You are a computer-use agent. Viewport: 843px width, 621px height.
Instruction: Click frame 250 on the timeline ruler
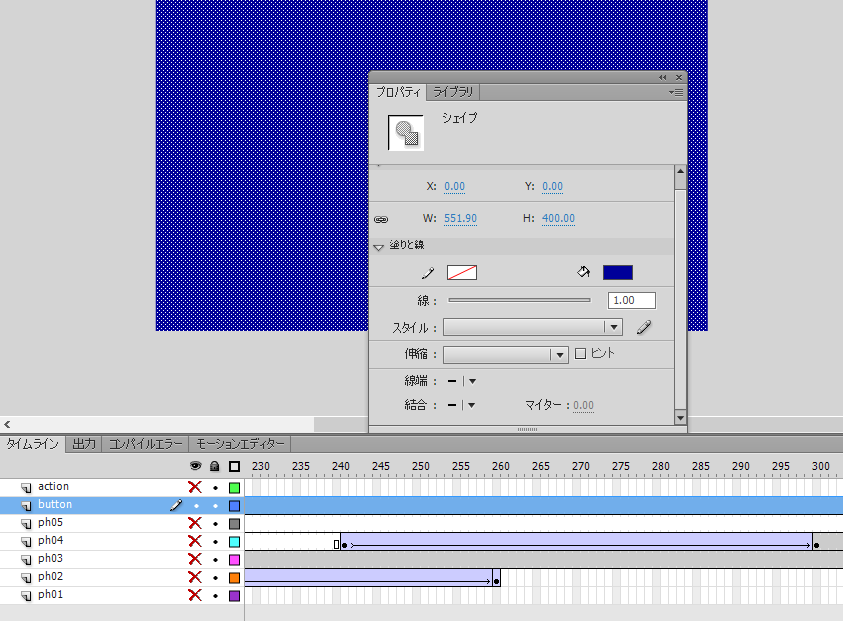coord(420,467)
